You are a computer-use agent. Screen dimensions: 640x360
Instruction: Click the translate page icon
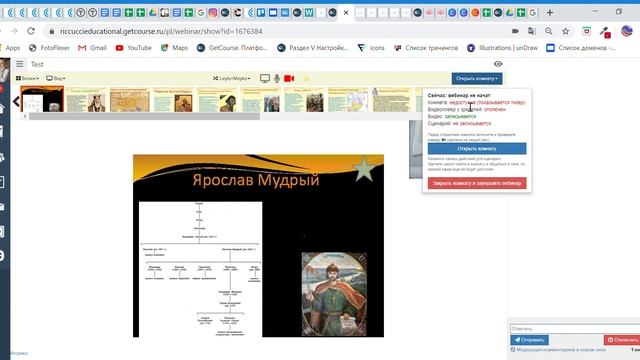tap(532, 31)
